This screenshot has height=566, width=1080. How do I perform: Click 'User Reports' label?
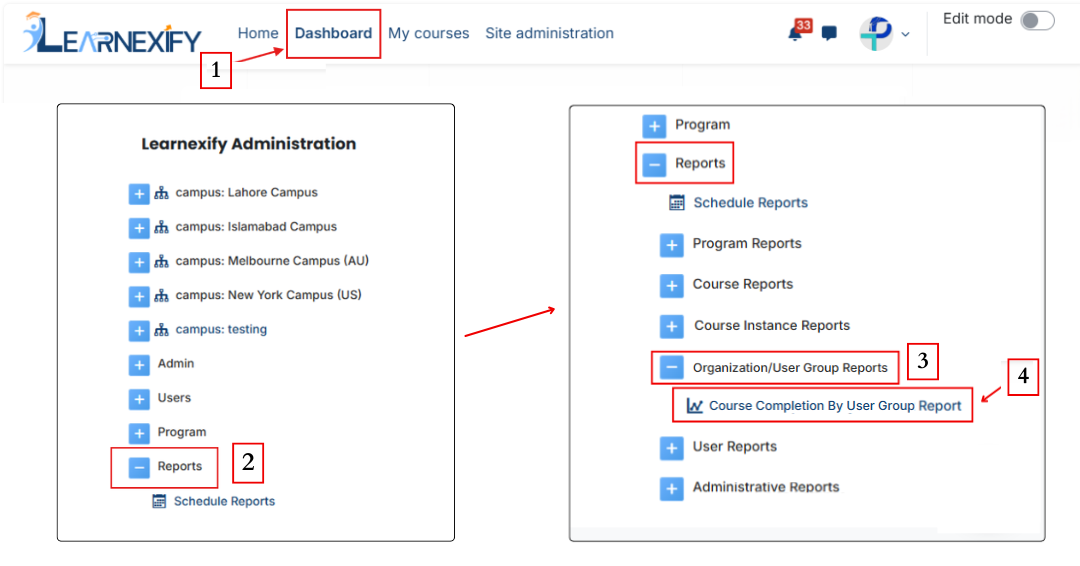[x=735, y=446]
